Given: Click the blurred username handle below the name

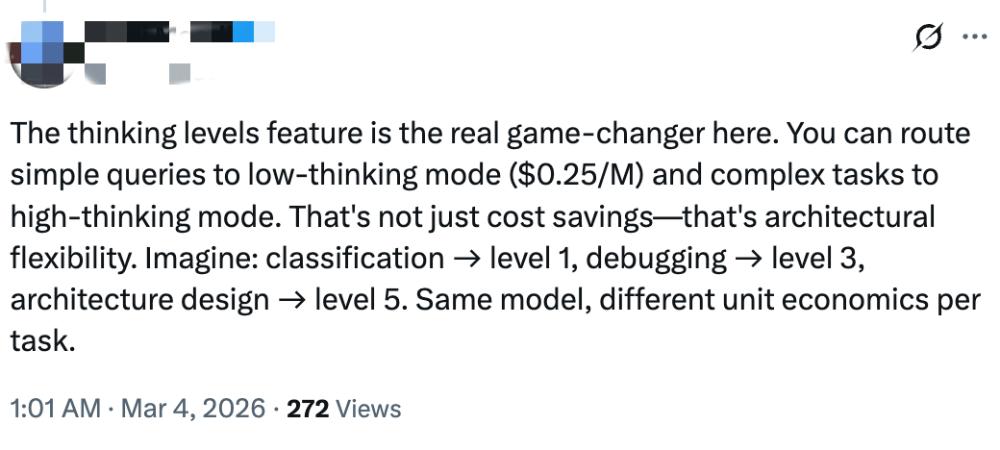Looking at the screenshot, I should coord(140,70).
